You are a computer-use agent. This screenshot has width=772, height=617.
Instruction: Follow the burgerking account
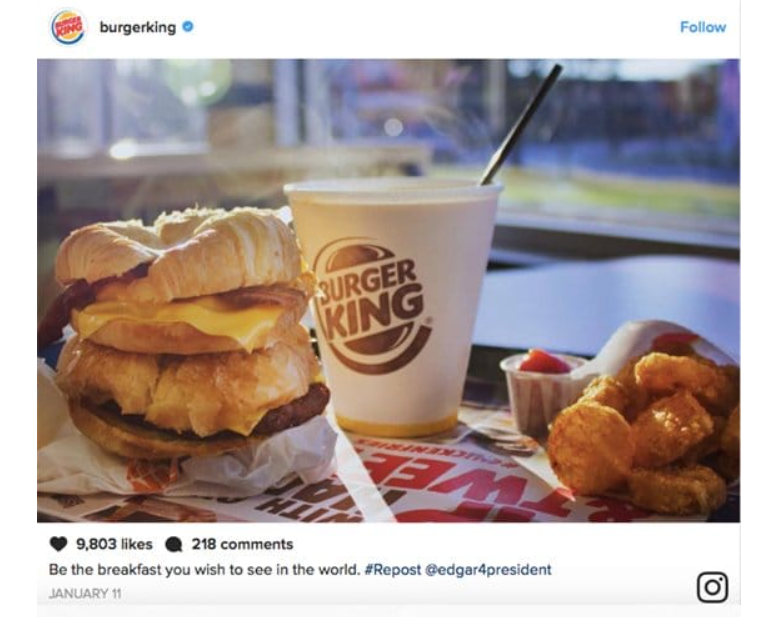click(x=703, y=27)
